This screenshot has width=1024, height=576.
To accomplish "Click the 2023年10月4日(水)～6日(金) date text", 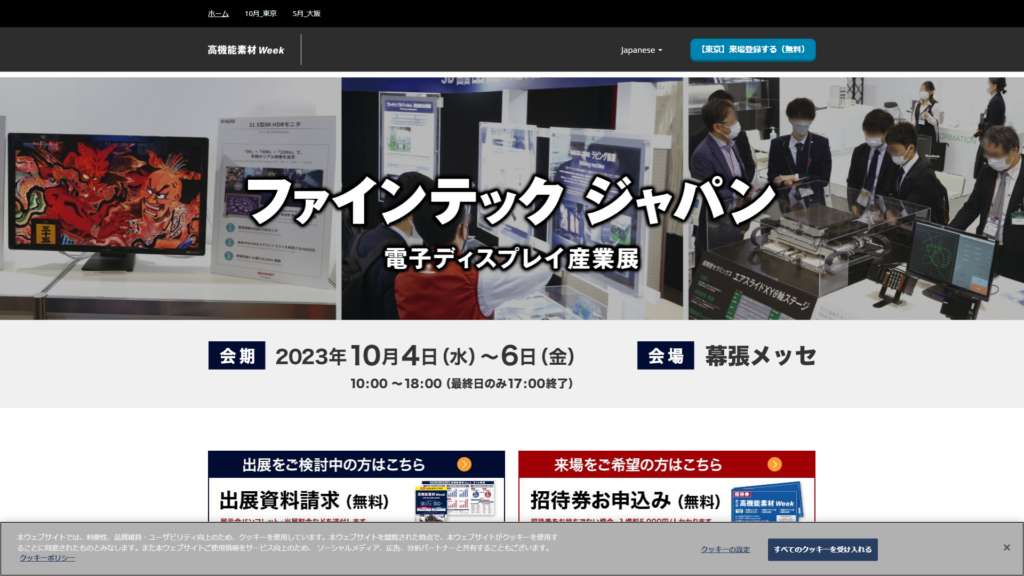I will click(x=424, y=356).
